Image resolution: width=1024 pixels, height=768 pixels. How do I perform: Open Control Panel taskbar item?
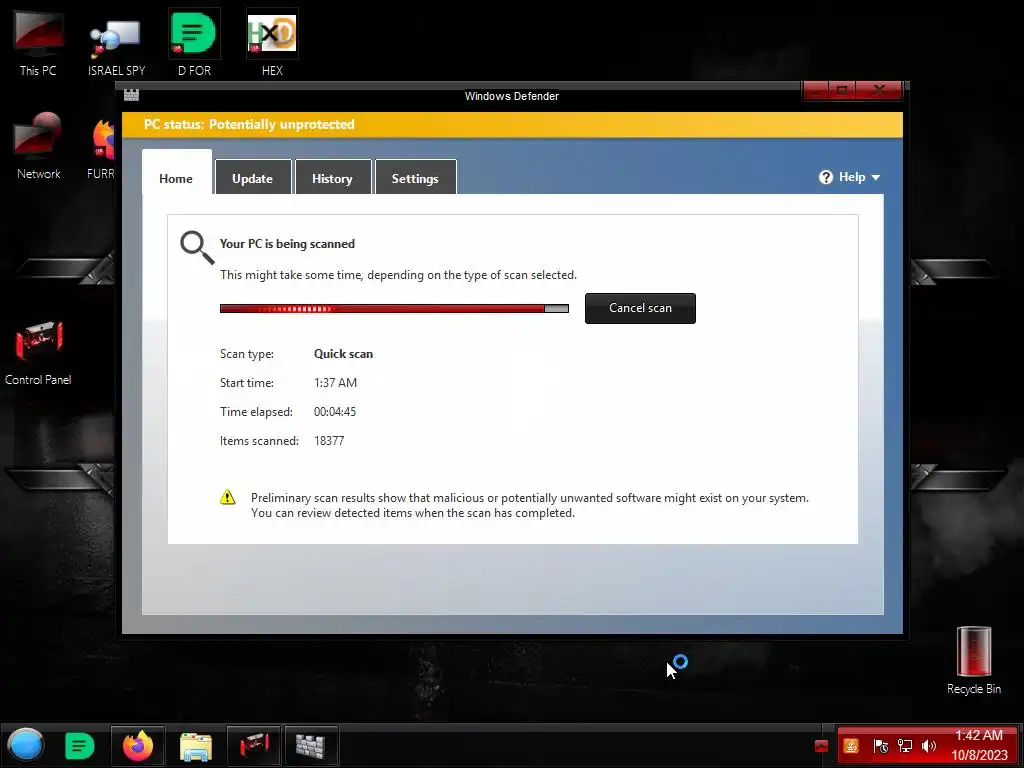253,745
